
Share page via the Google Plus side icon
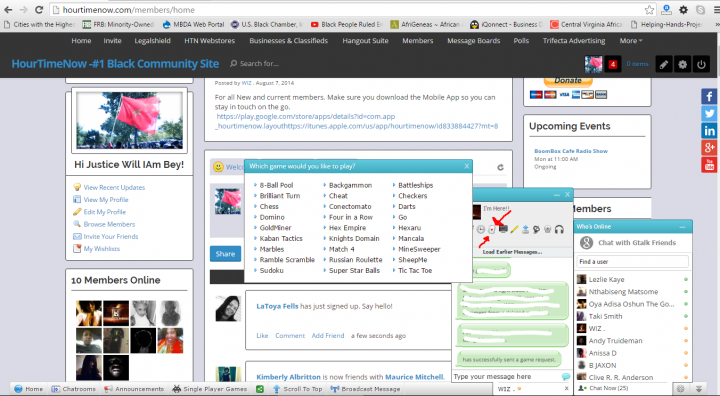pos(709,147)
